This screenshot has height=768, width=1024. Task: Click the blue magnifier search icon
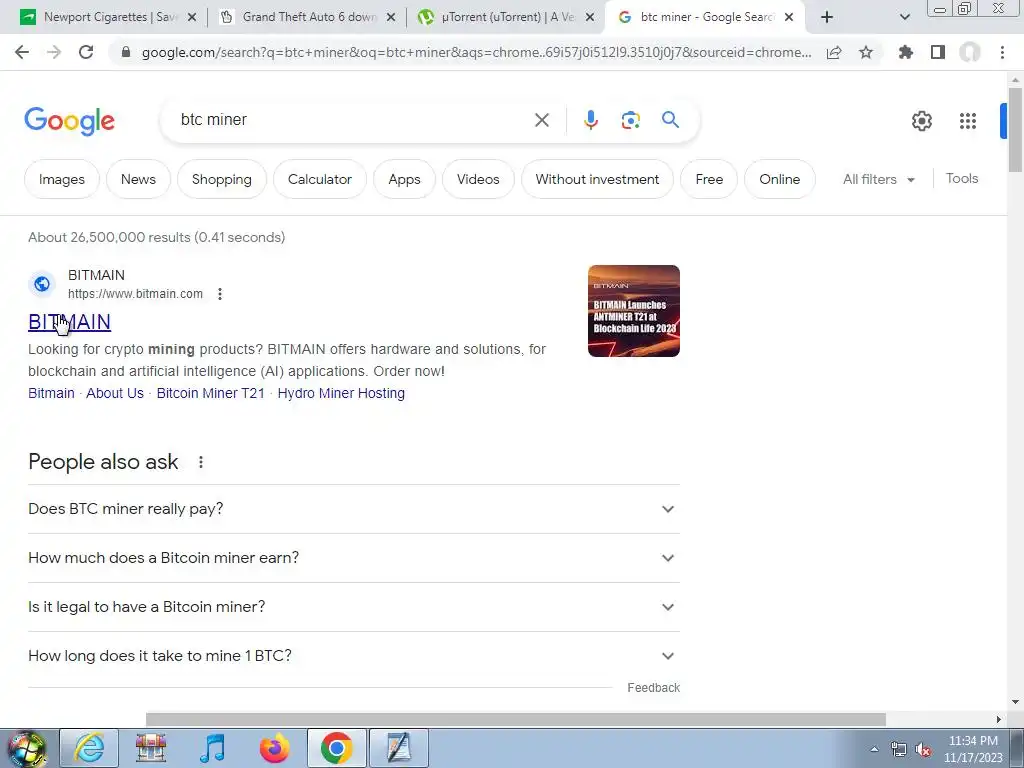click(x=670, y=120)
